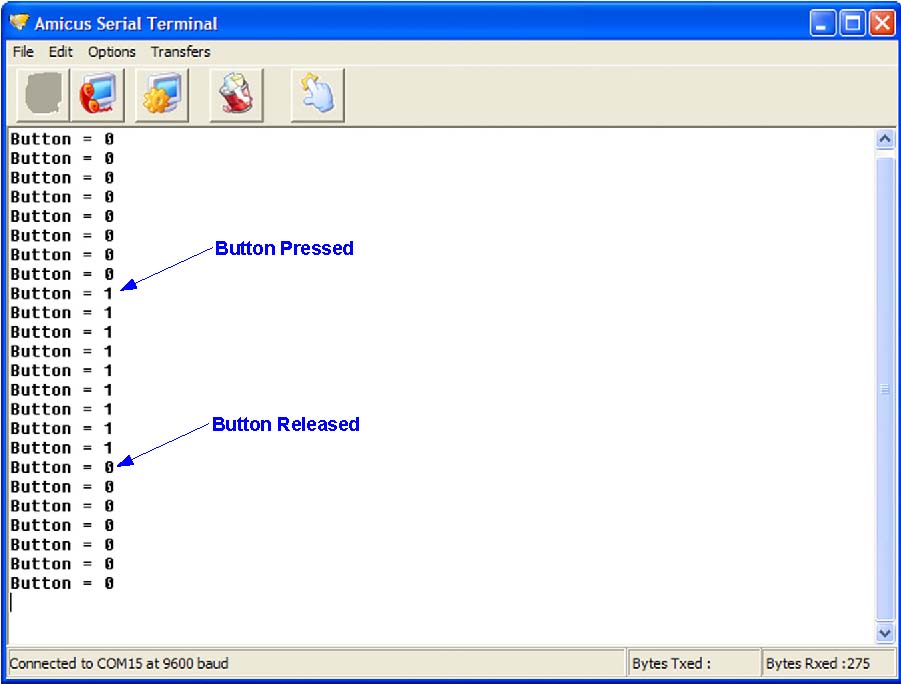Screen dimensions: 901x684
Task: Click the disconnect phone-and-monitor icon
Action: [98, 95]
